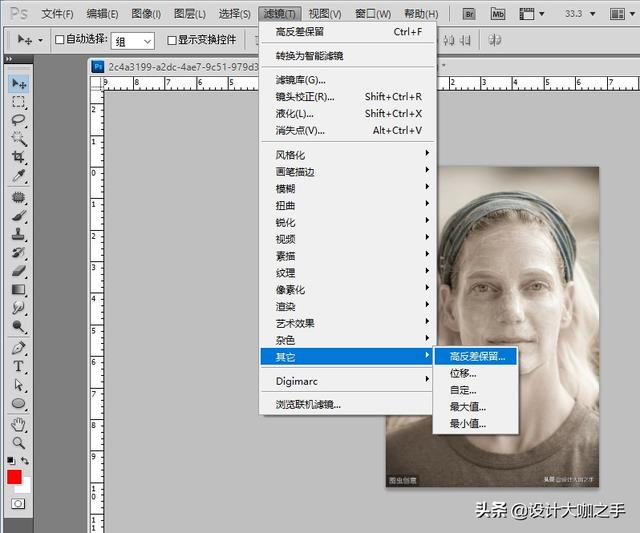Open the 文件(F) menu
The height and width of the screenshot is (533, 640).
57,14
